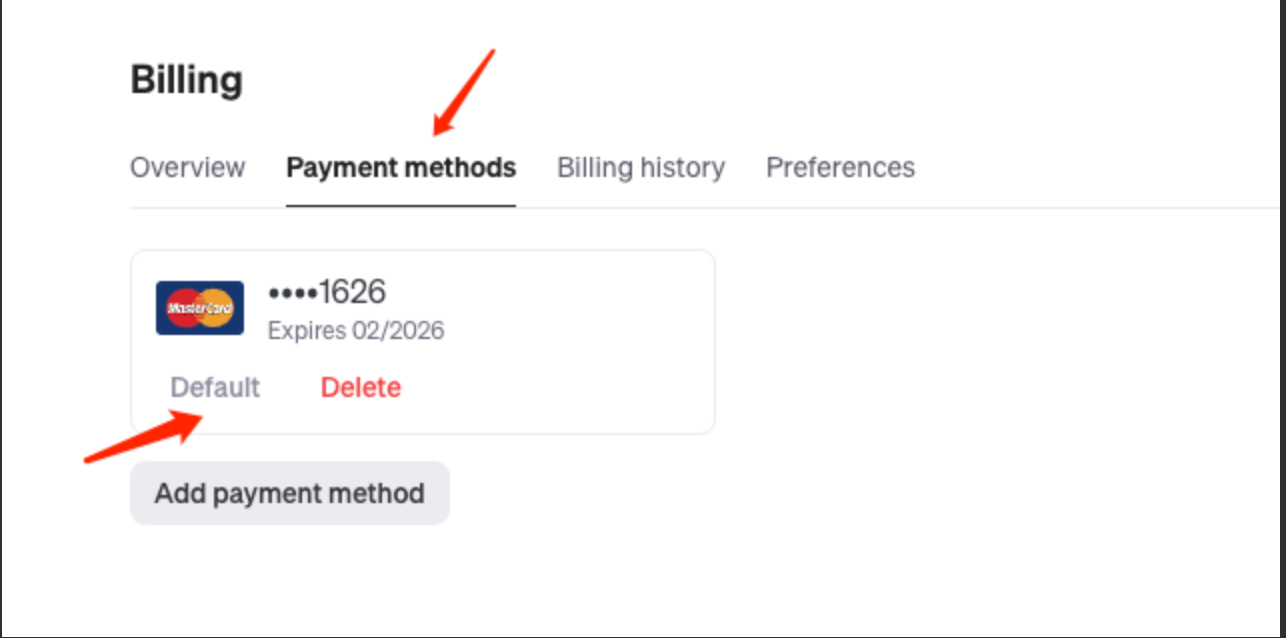This screenshot has width=1286, height=638.
Task: Make MasterCard the default payment method
Action: coord(214,387)
